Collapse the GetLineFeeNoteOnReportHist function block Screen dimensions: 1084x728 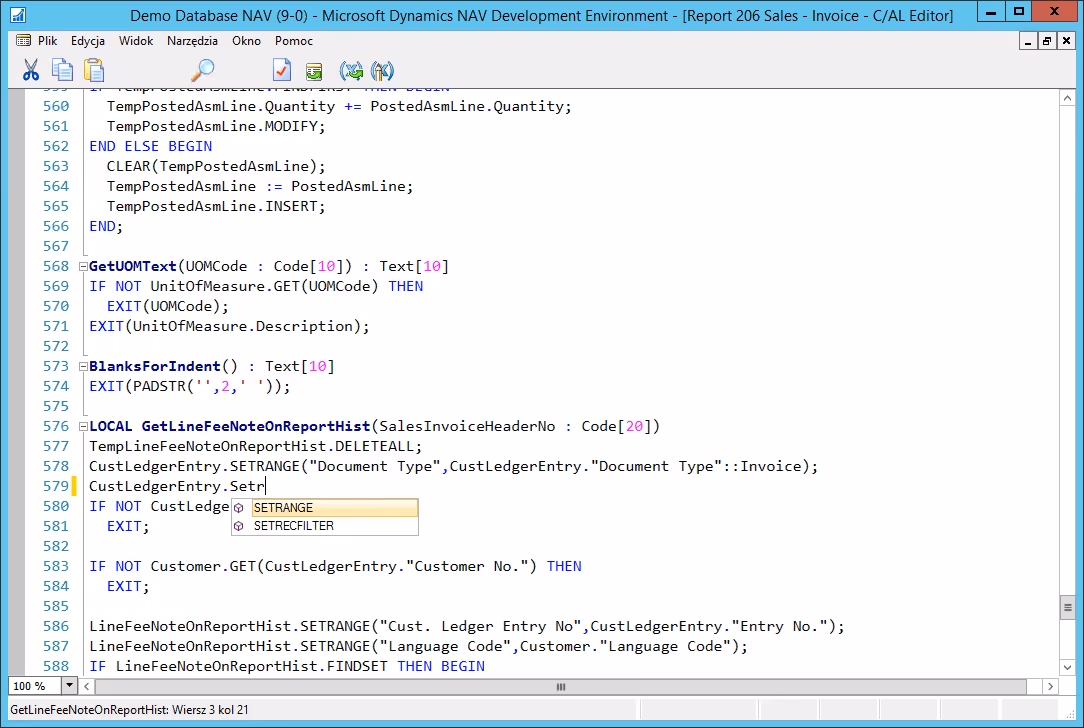pyautogui.click(x=83, y=427)
